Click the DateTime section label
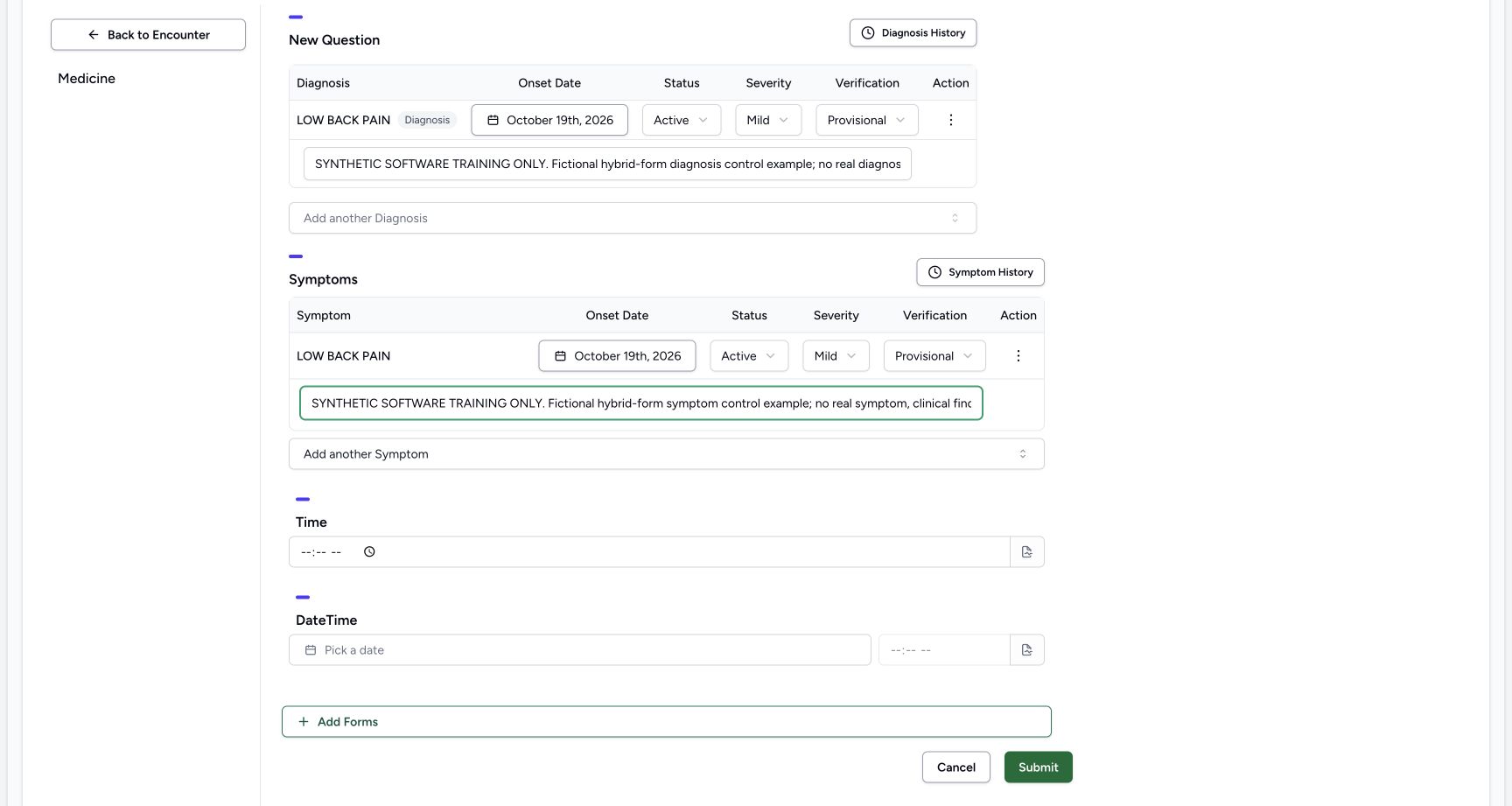The width and height of the screenshot is (1512, 806). [326, 620]
